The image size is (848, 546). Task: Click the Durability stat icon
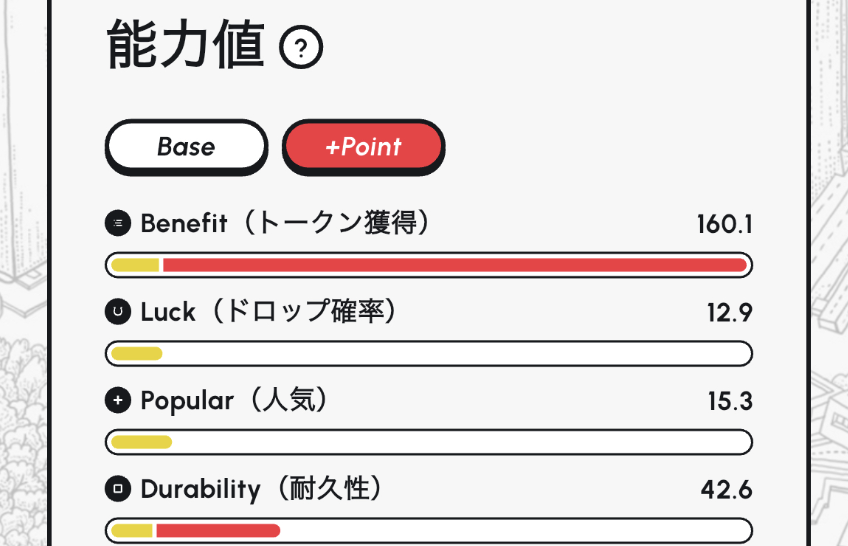(118, 490)
